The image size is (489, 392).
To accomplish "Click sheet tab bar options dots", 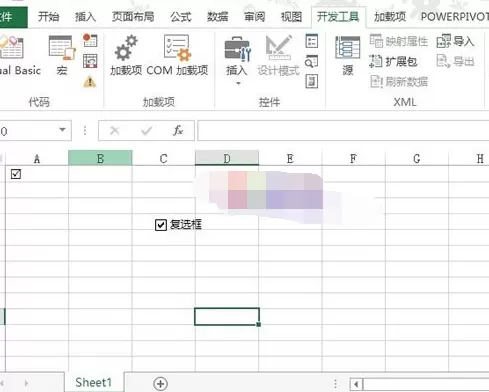I will click(x=335, y=384).
